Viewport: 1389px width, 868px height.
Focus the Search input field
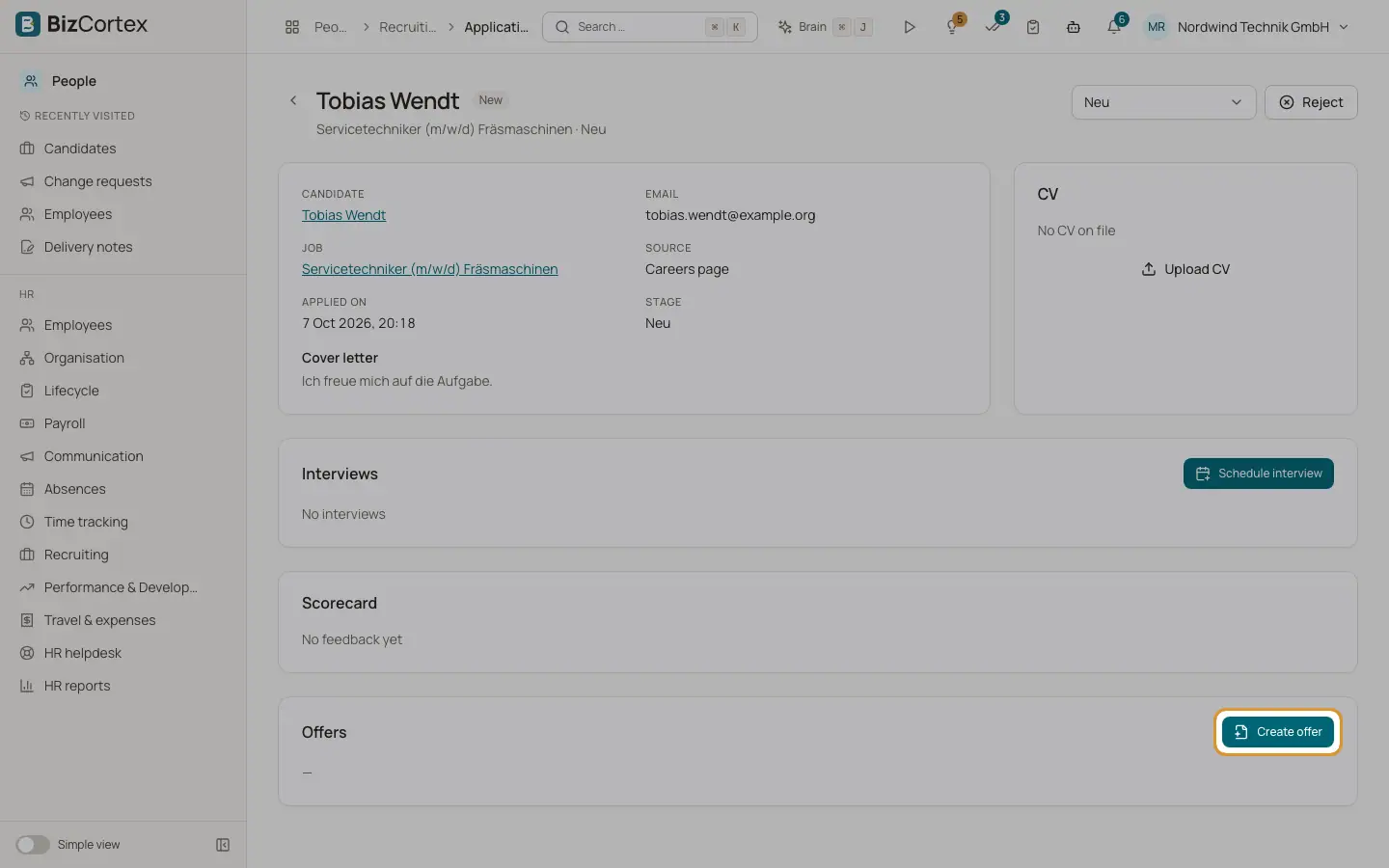click(x=650, y=27)
